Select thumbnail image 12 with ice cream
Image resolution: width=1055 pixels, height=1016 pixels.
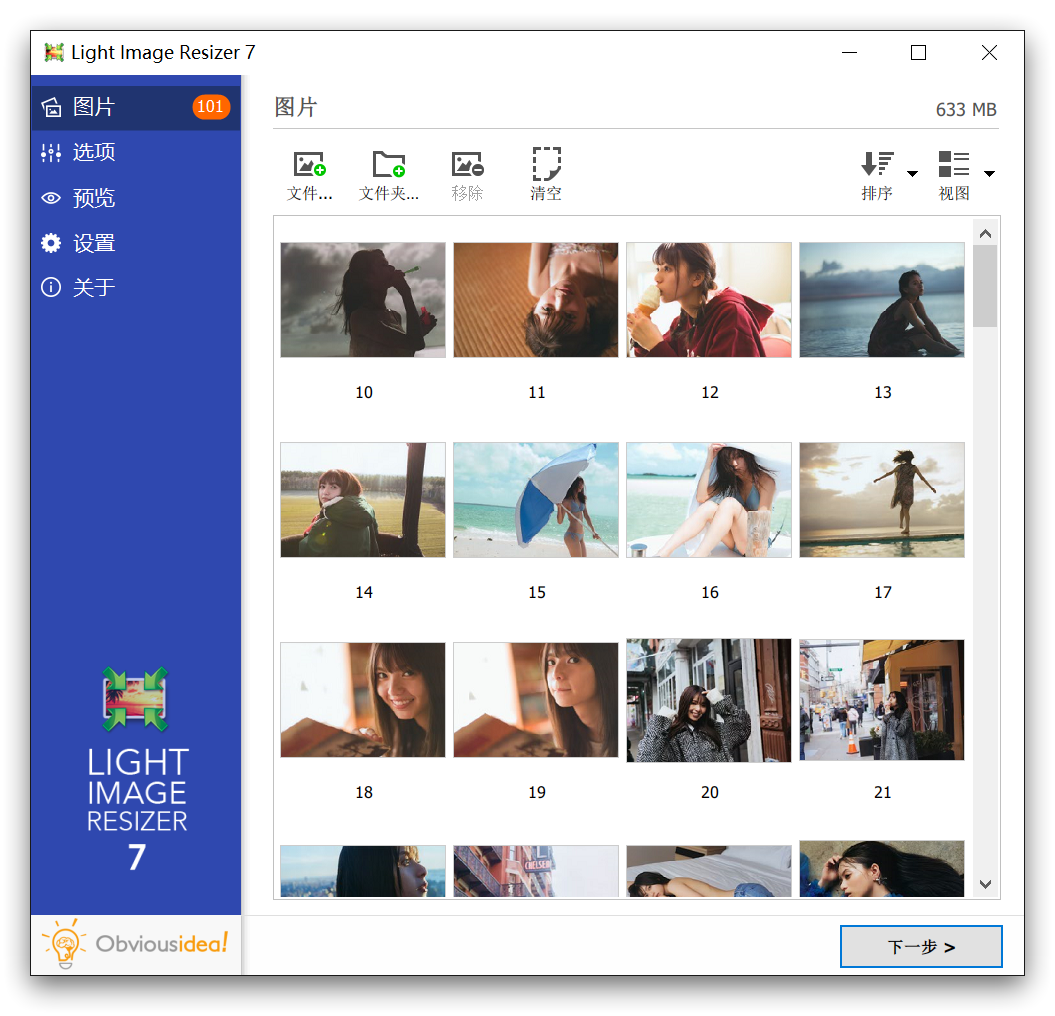coord(709,300)
